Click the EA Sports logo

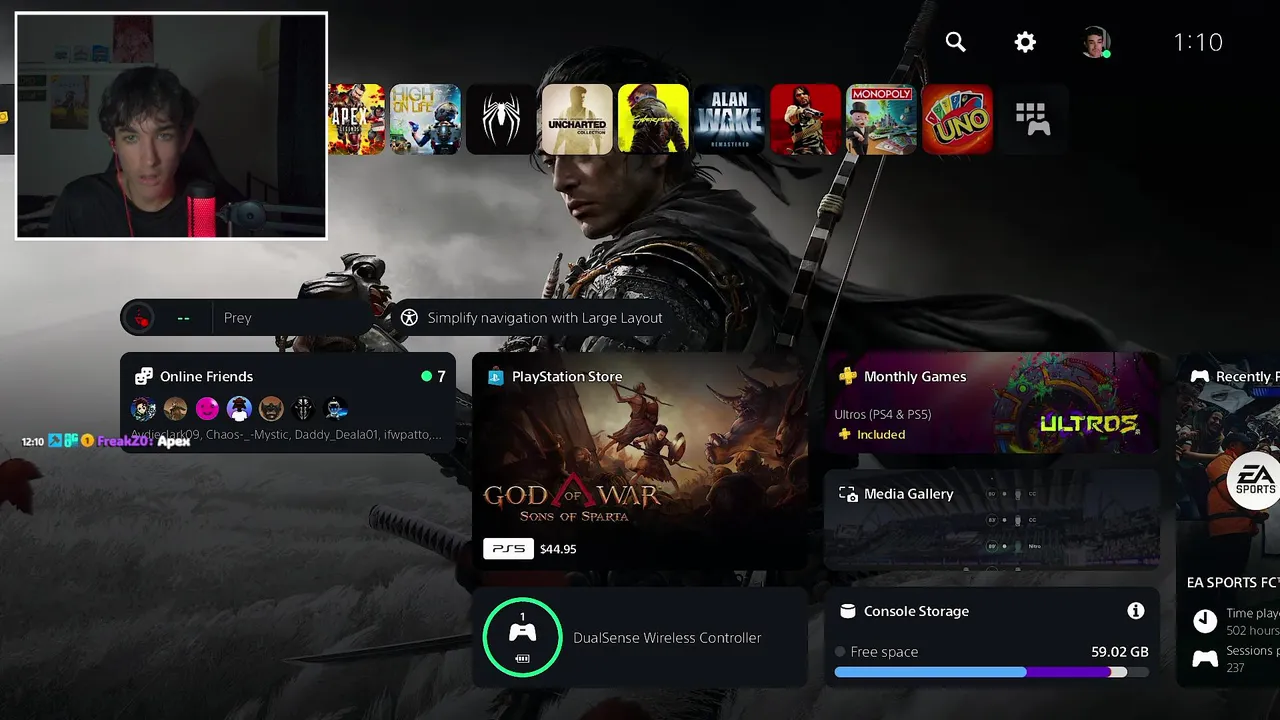pos(1253,483)
